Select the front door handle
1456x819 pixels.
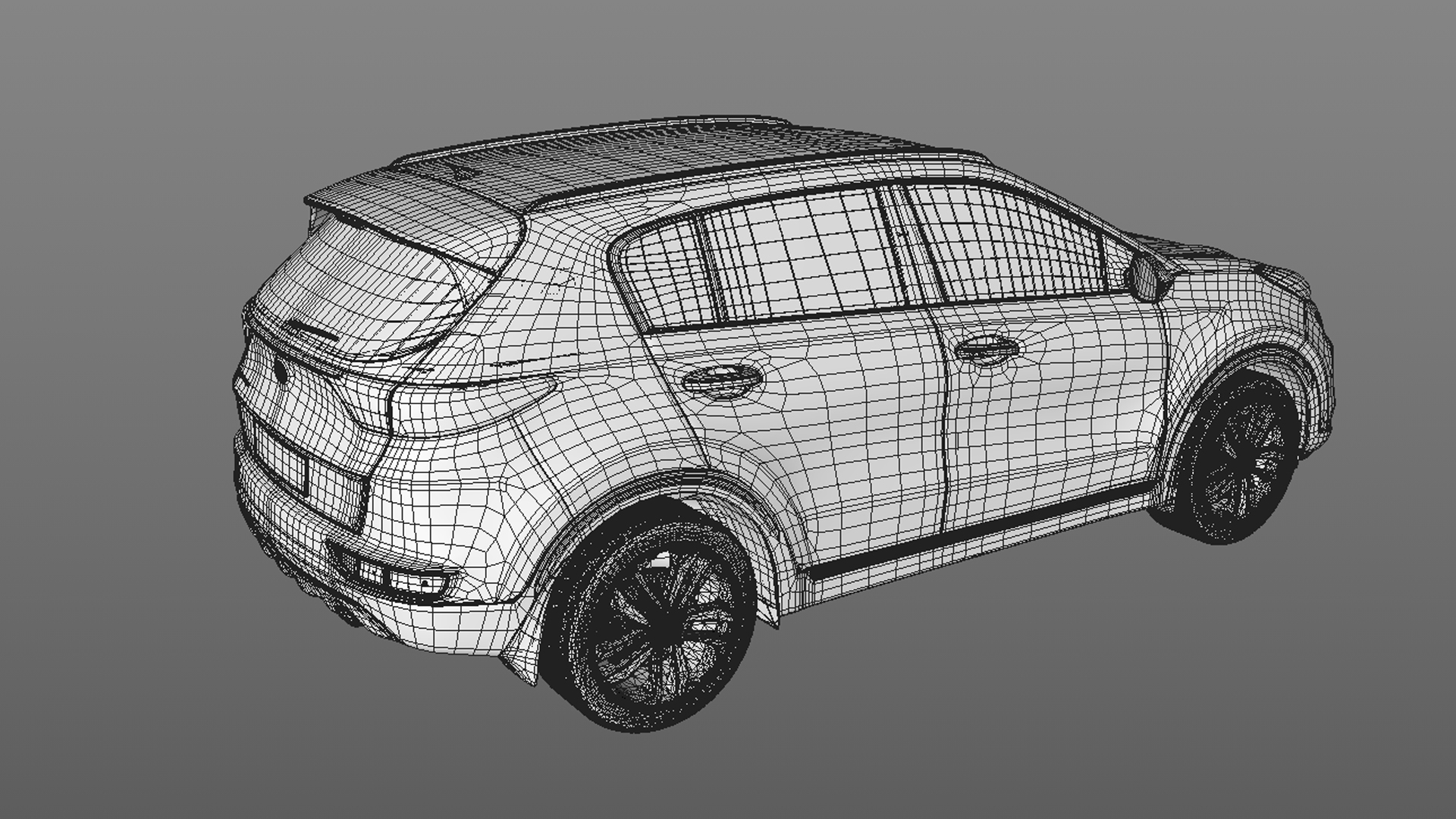(986, 349)
